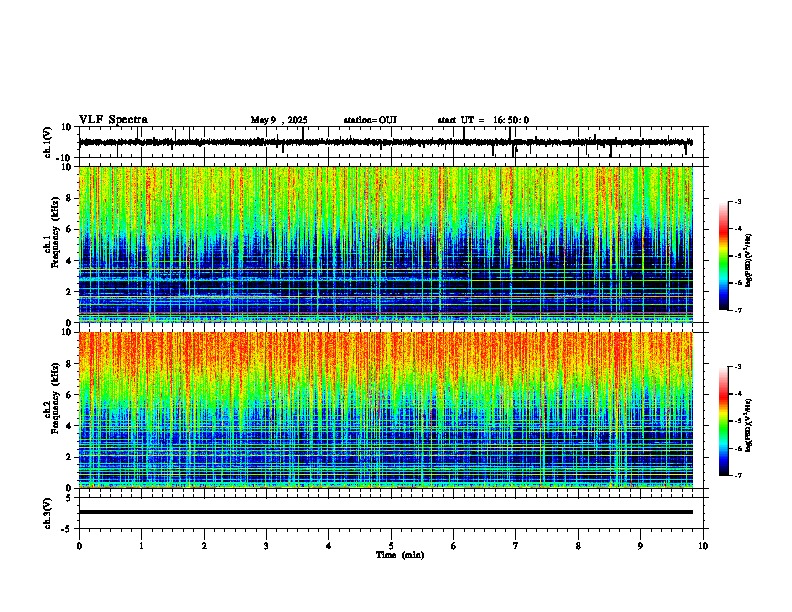Click the "8" tick on ch.2 frequency axis
Screen dimensions: 792x612
70,364
